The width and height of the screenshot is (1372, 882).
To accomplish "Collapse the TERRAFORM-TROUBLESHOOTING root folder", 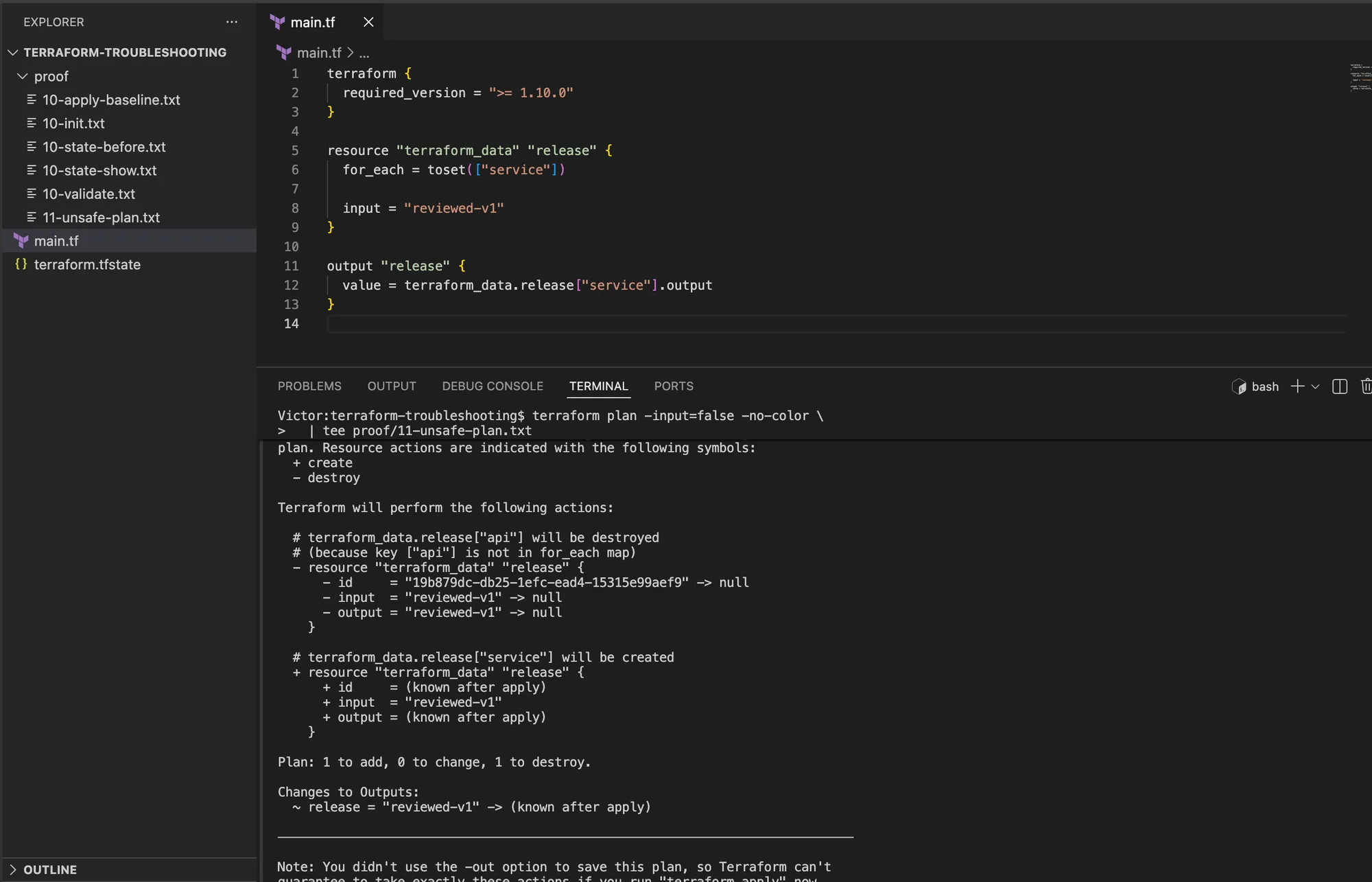I will tap(125, 52).
